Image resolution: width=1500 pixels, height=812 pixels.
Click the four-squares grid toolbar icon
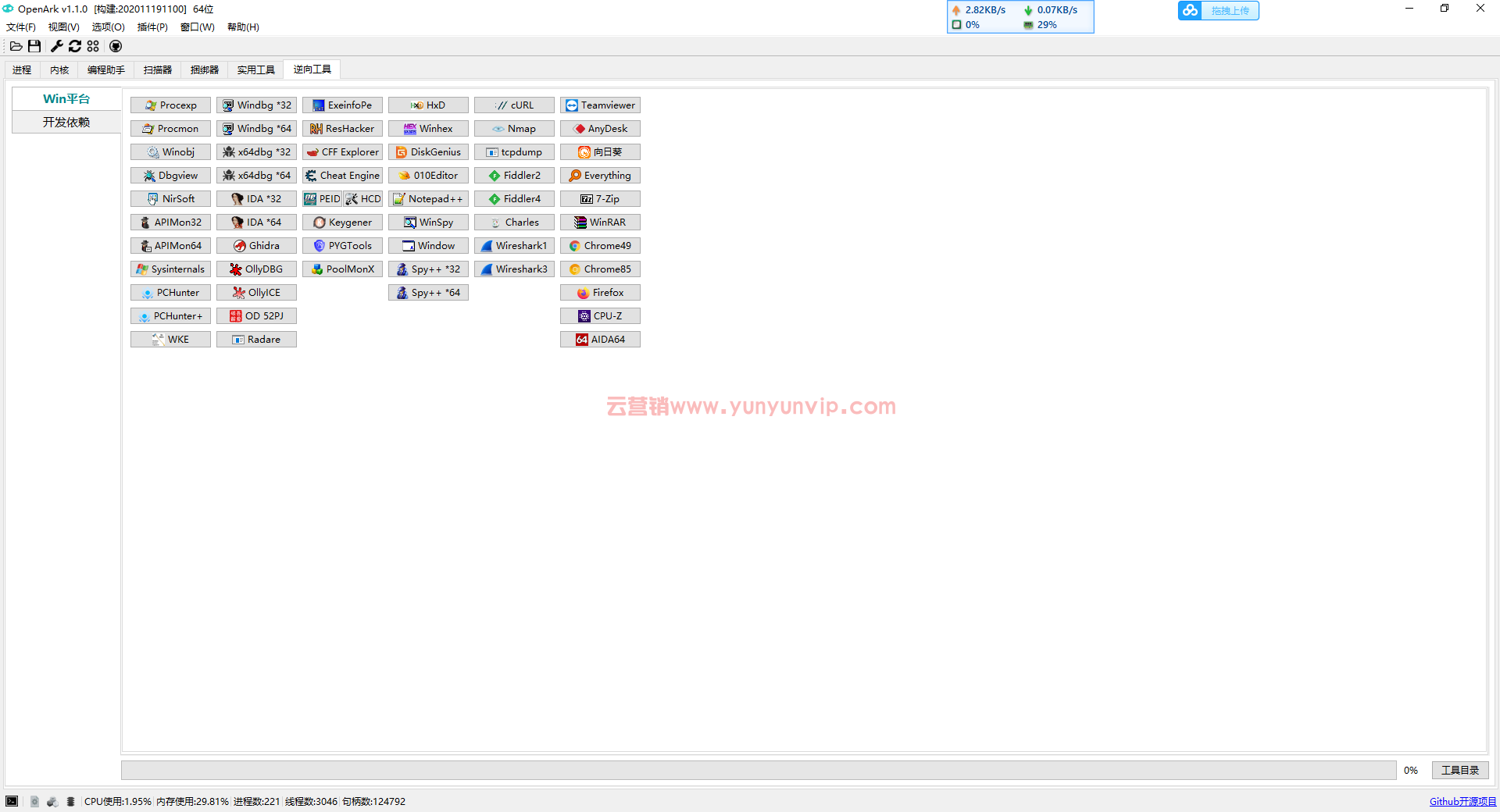(93, 46)
